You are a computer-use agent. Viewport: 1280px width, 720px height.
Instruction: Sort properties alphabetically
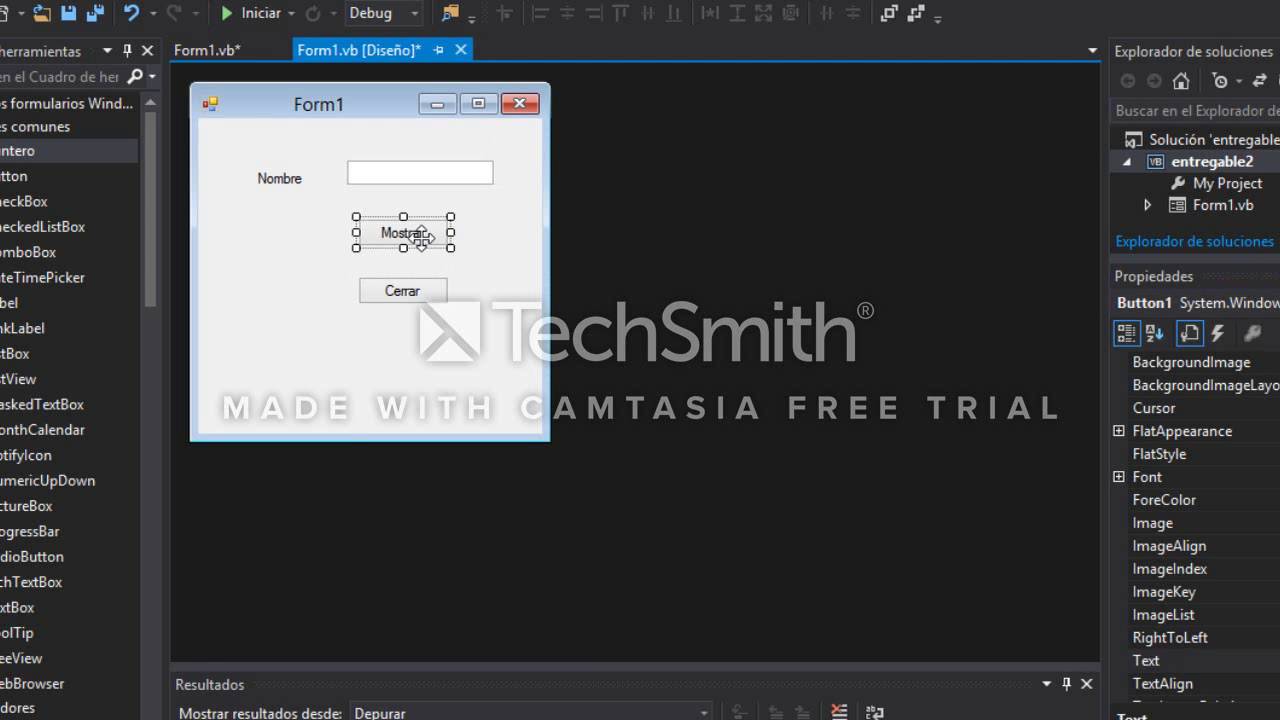1154,334
